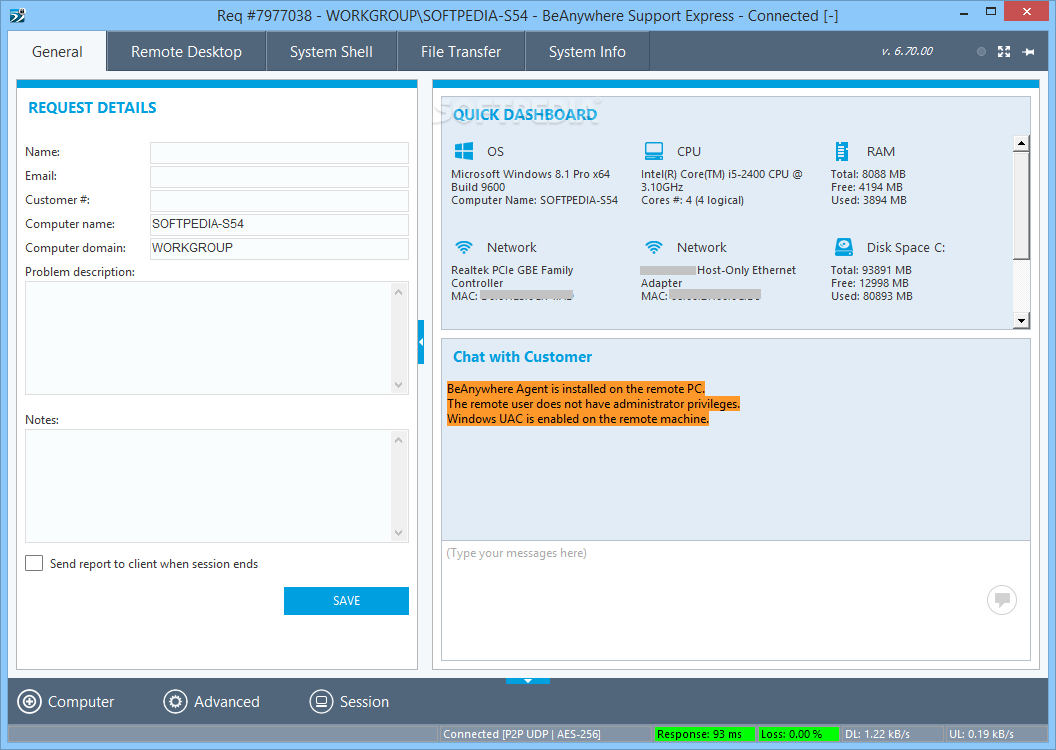Image resolution: width=1056 pixels, height=750 pixels.
Task: Click the Quick Dashboard scroll up arrow
Action: 1021,143
